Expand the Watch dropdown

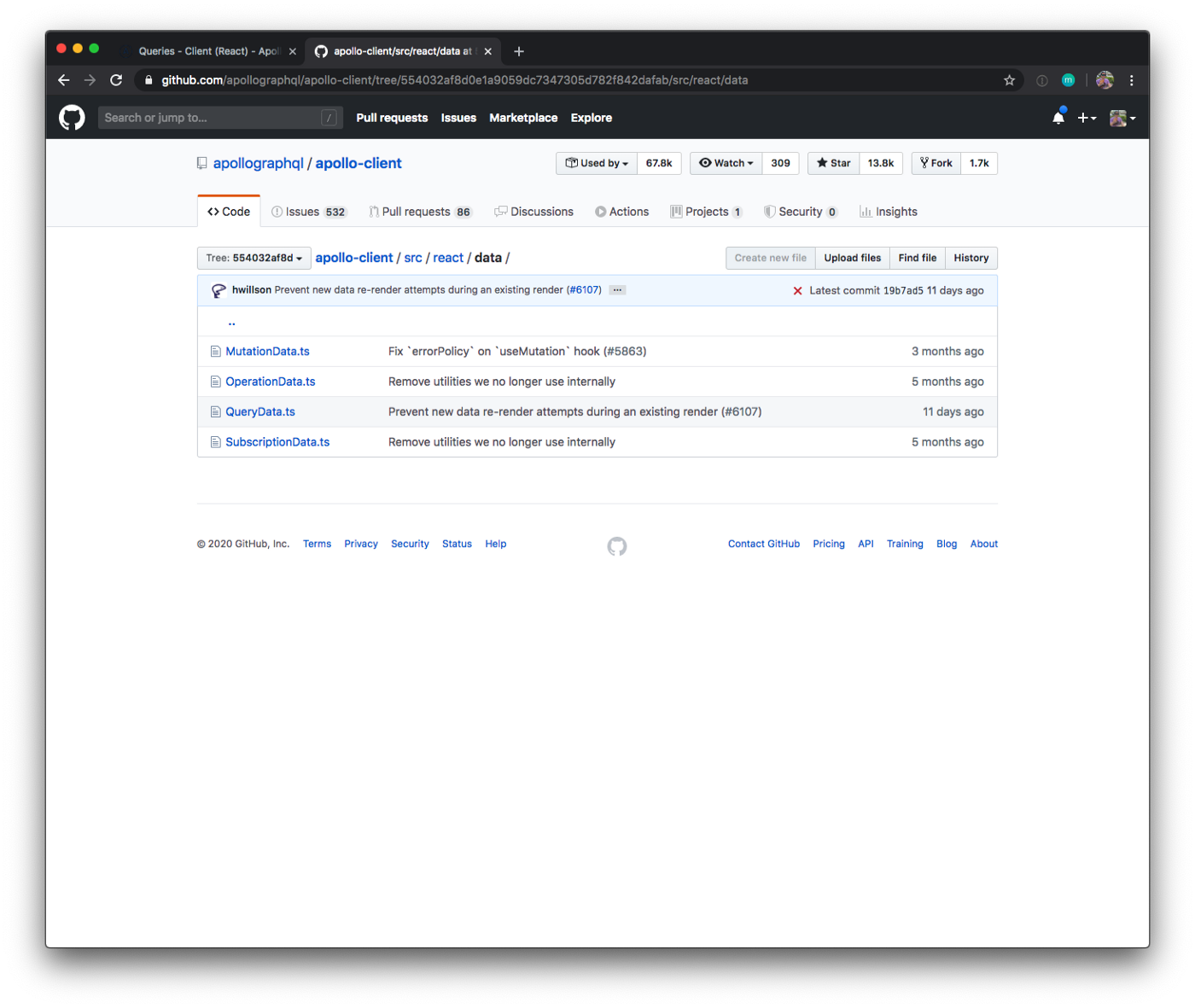coord(726,163)
